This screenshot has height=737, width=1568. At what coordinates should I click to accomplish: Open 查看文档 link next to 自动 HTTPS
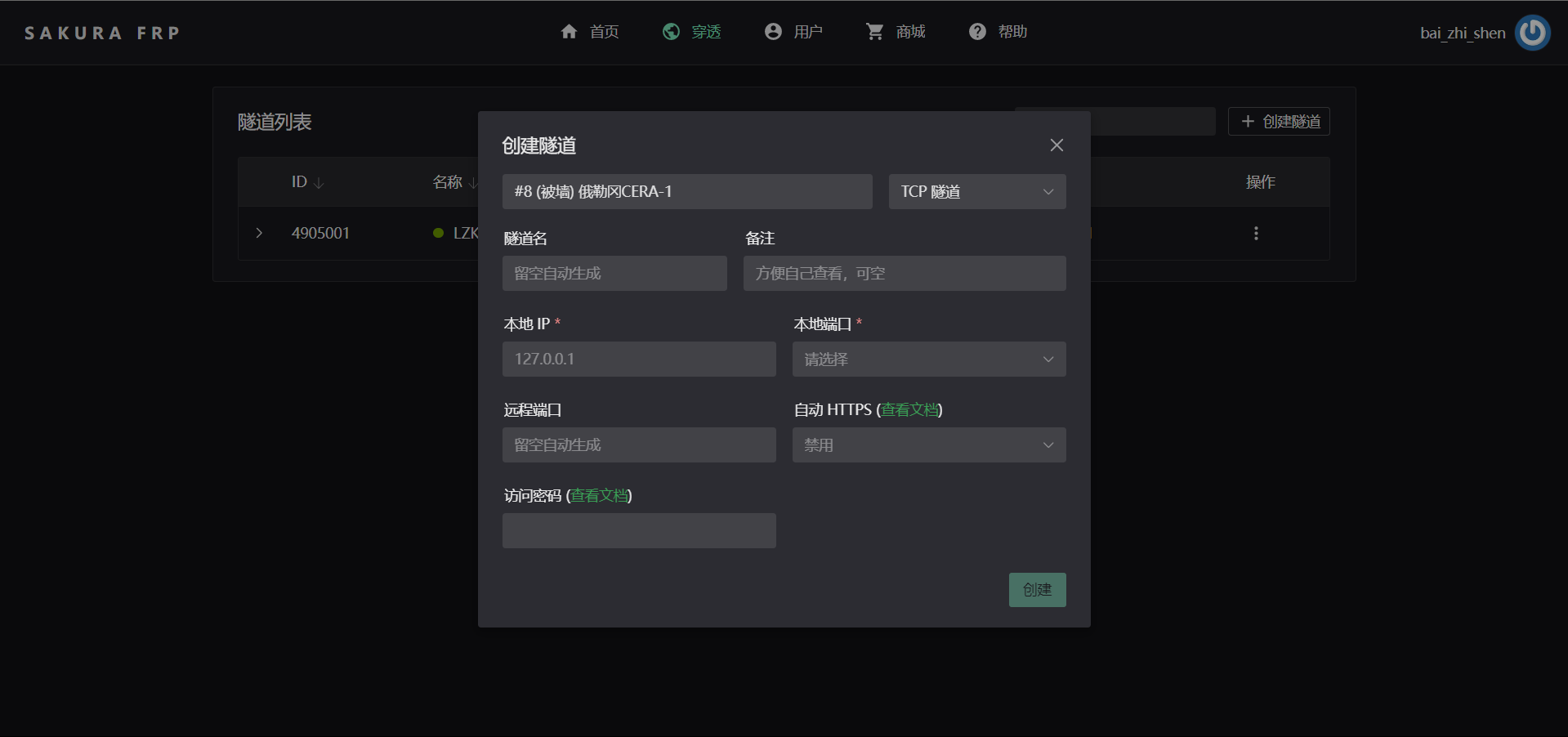pos(909,410)
